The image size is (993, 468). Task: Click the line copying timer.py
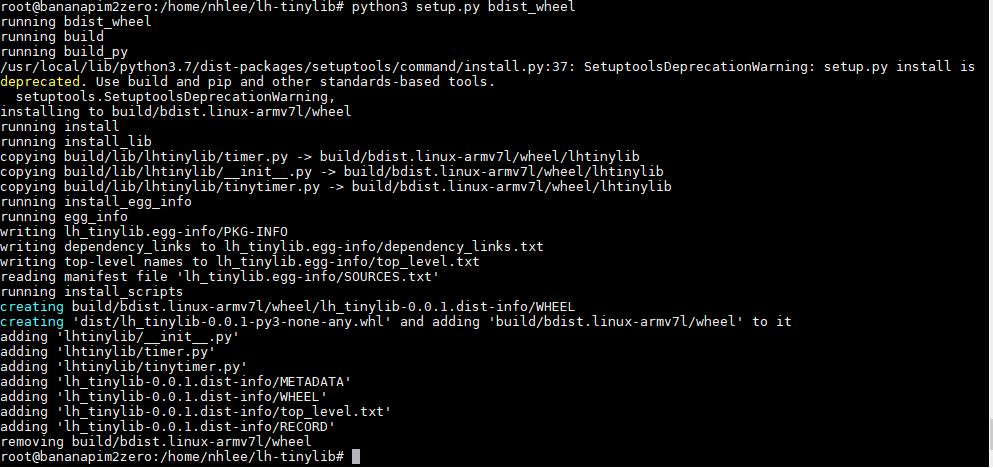coord(320,156)
